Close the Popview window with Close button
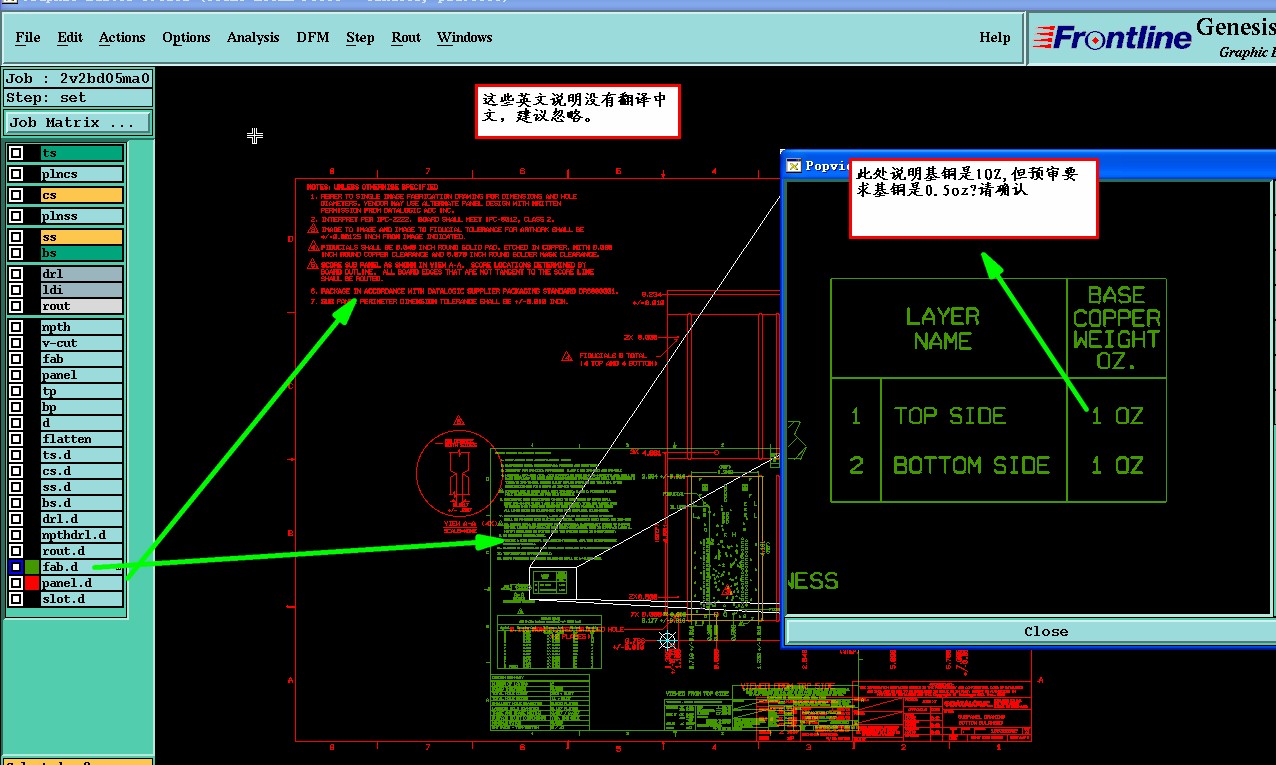The height and width of the screenshot is (765, 1276). pos(1046,631)
